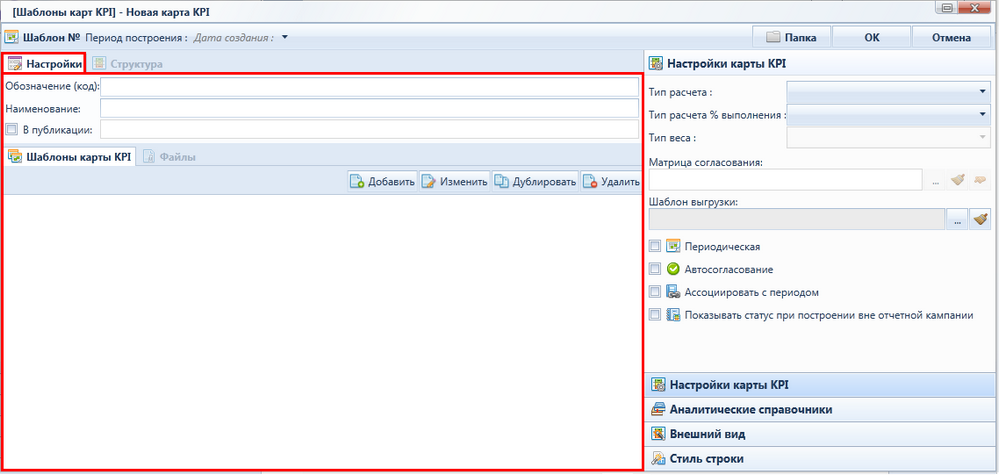Expand the Внешний вид section
Screen dimensions: 999x475
(821, 434)
